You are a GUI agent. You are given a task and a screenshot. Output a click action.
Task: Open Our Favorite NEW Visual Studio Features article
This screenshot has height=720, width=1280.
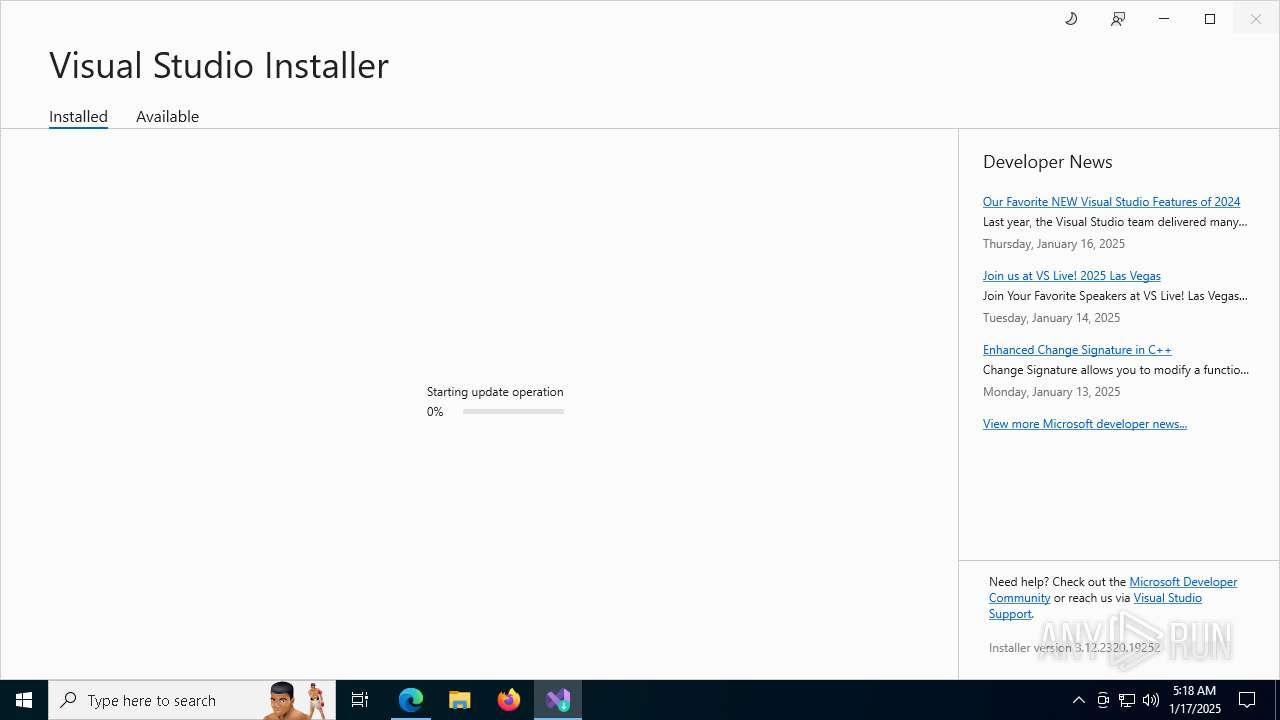point(1111,202)
